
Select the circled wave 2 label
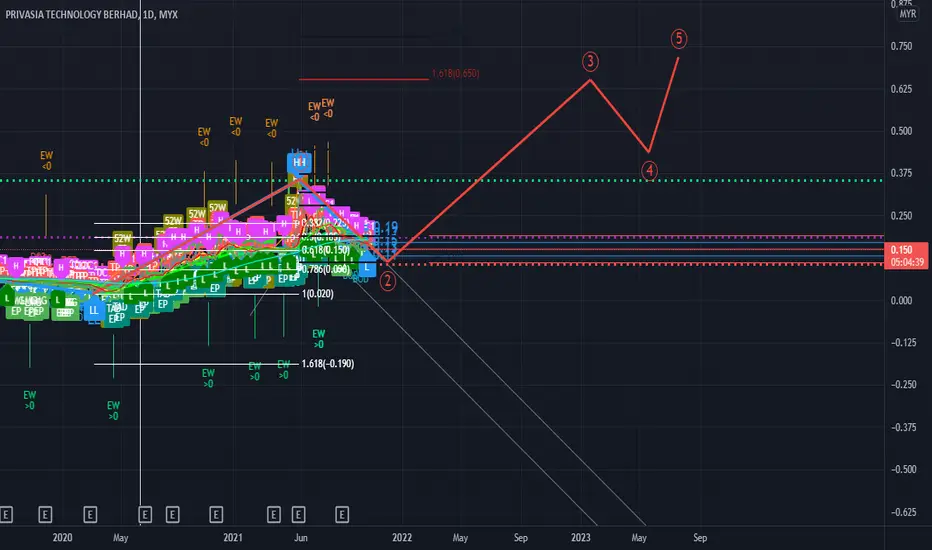388,281
